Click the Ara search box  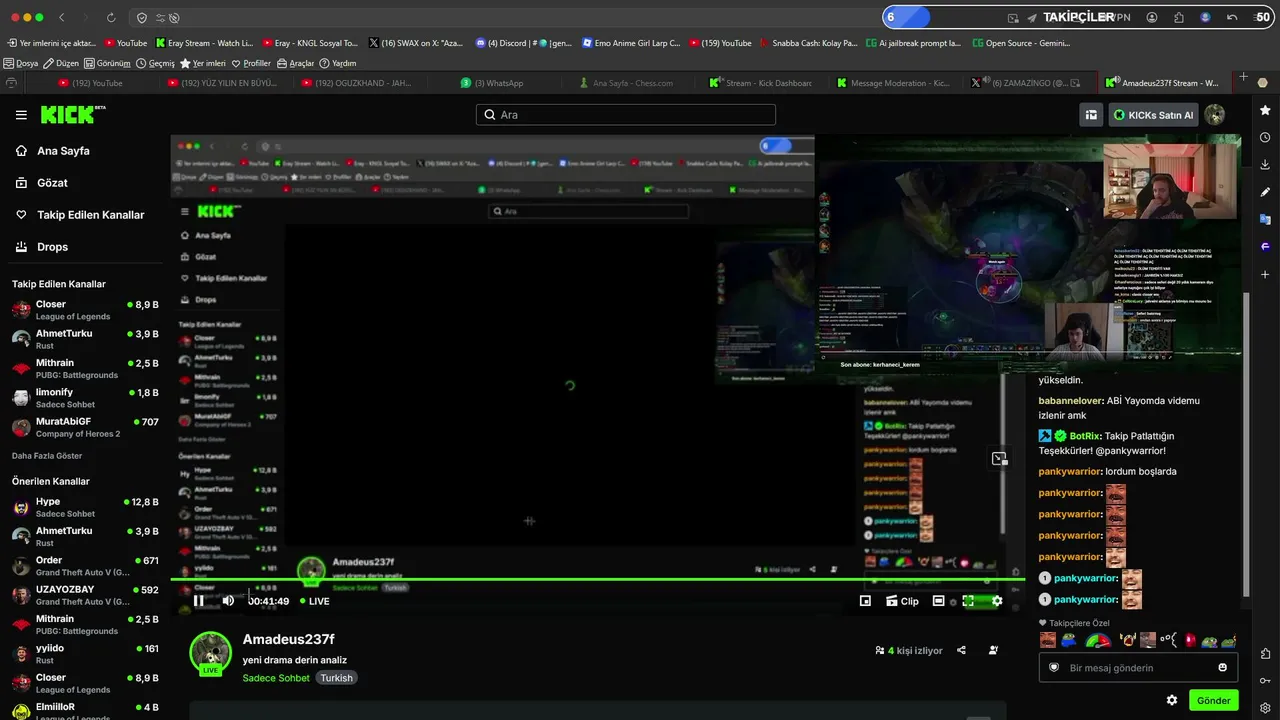[626, 115]
